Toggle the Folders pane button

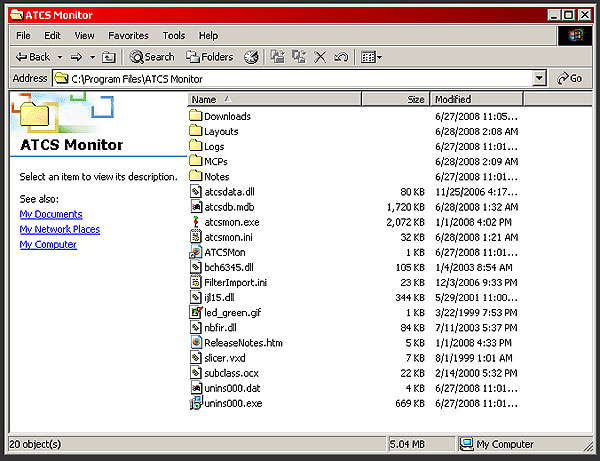[209, 57]
